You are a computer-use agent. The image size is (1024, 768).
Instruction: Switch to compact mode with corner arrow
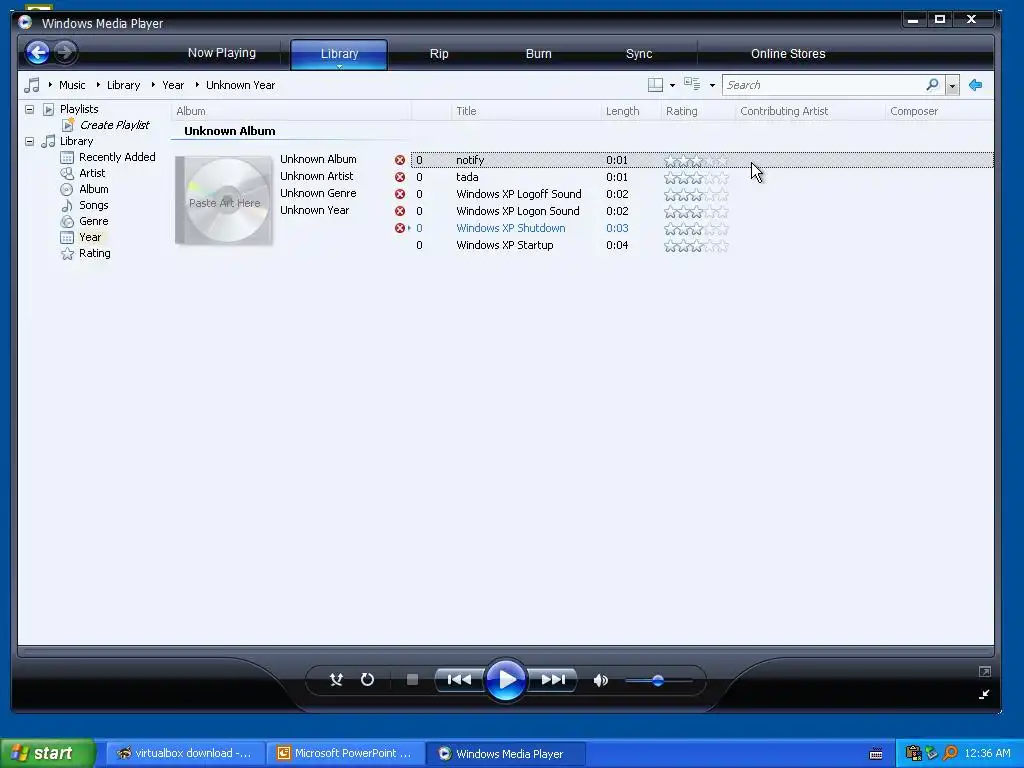coord(984,694)
